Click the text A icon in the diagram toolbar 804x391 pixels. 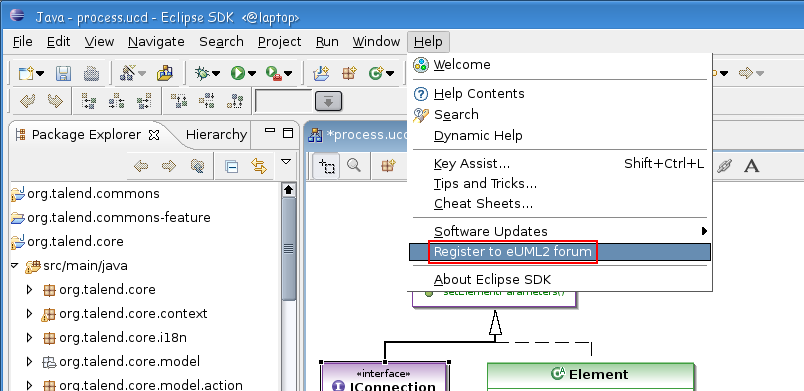click(751, 166)
